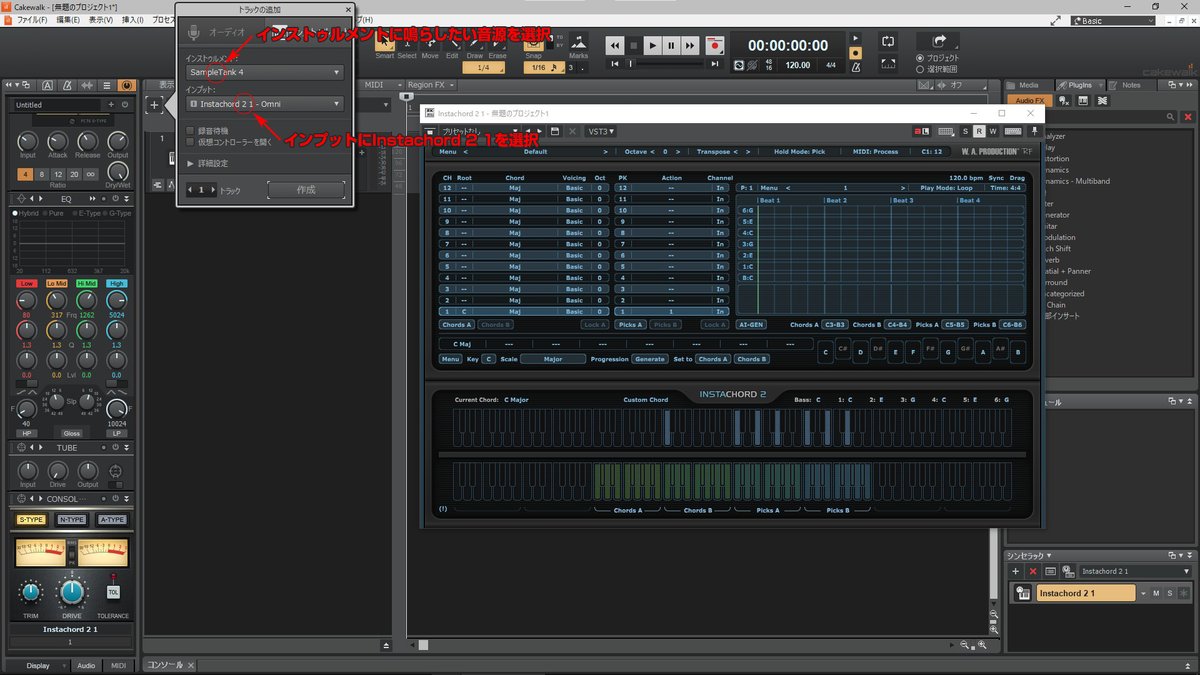The height and width of the screenshot is (675, 1200).
Task: Click the Generate progression button
Action: tap(650, 359)
